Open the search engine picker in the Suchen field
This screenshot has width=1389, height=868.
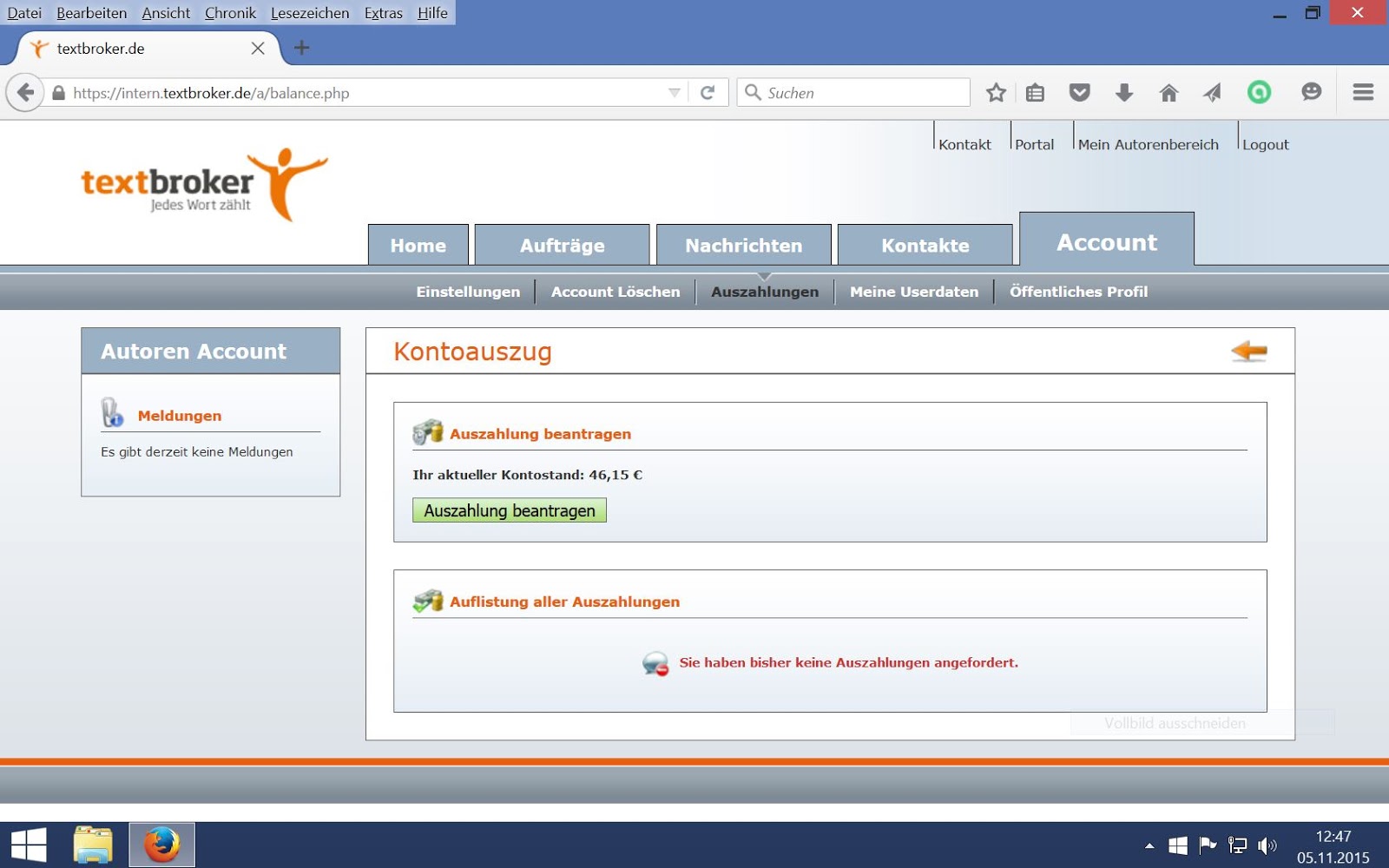coord(754,92)
